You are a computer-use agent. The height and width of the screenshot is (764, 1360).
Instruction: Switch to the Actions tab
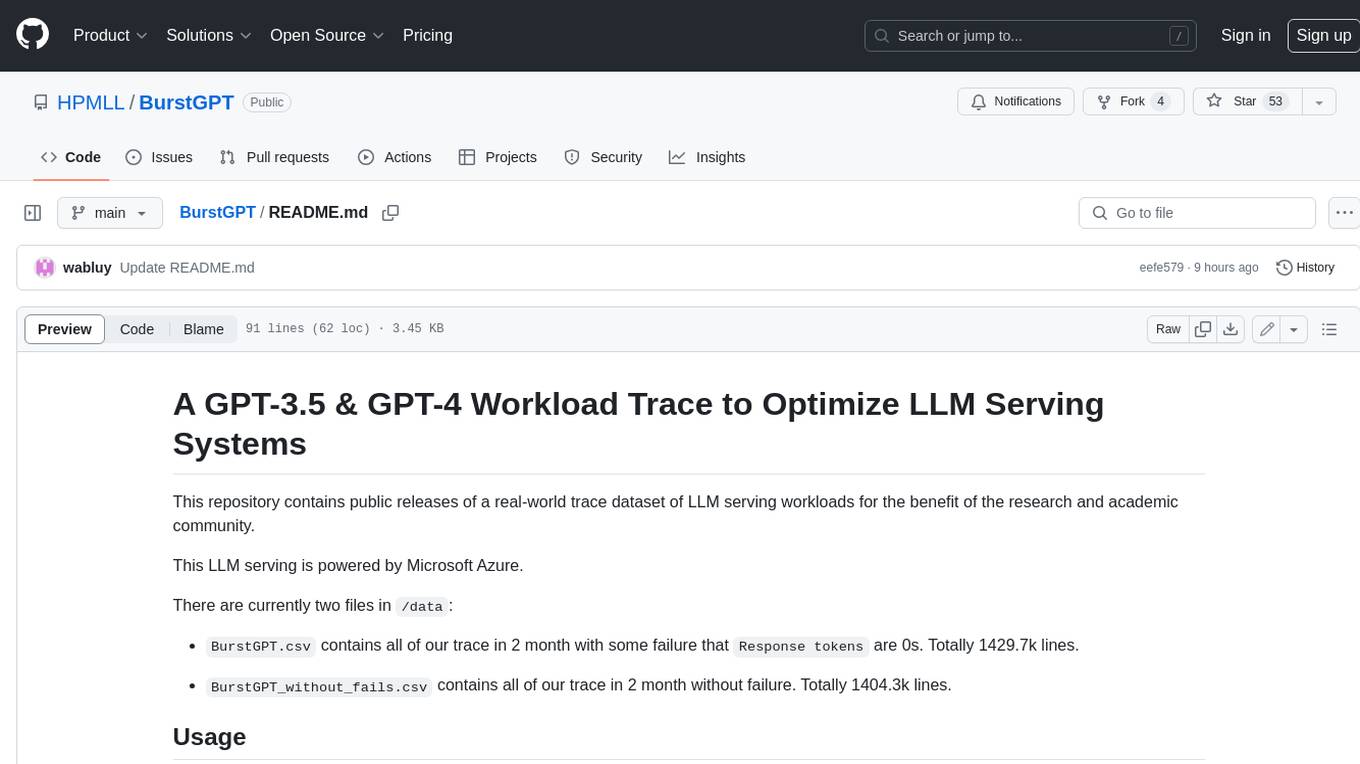click(x=395, y=157)
